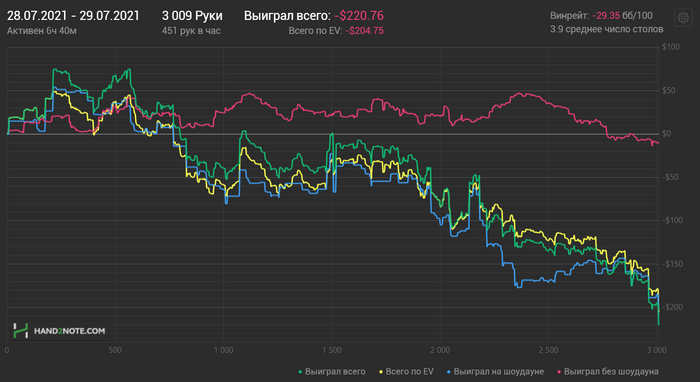
Task: Select the date range 28.07.2021 - 29.07.2021
Action: click(x=73, y=16)
